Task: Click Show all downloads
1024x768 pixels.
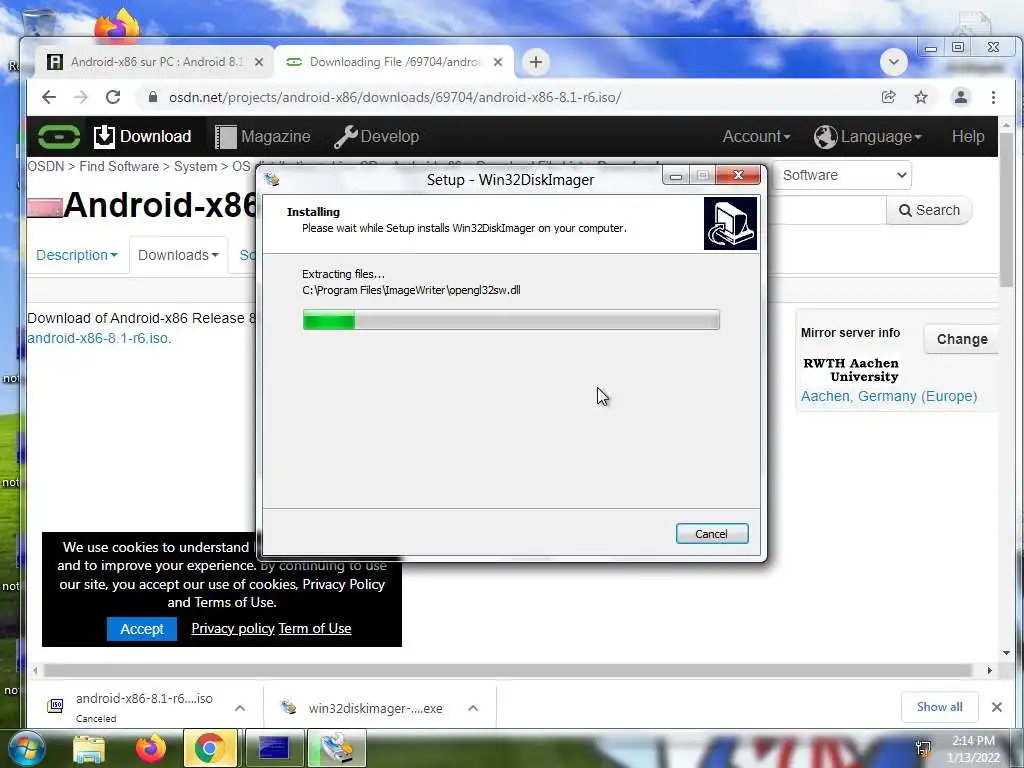Action: coord(939,707)
